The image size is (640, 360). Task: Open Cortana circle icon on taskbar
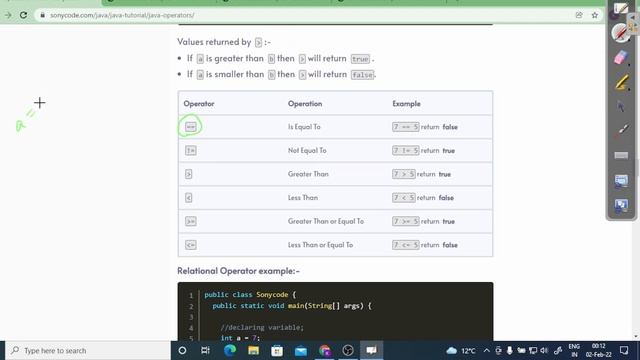182,350
